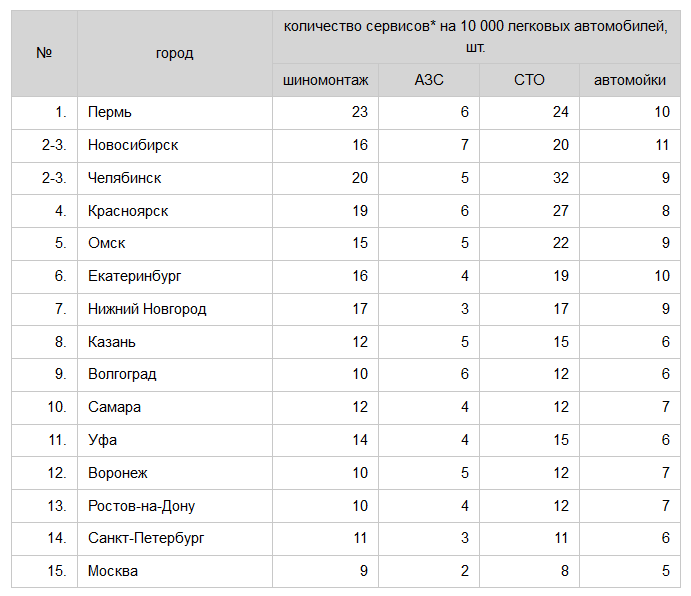Select the 'Санкт-Петербург' city cell
The image size is (691, 596).
pyautogui.click(x=146, y=538)
